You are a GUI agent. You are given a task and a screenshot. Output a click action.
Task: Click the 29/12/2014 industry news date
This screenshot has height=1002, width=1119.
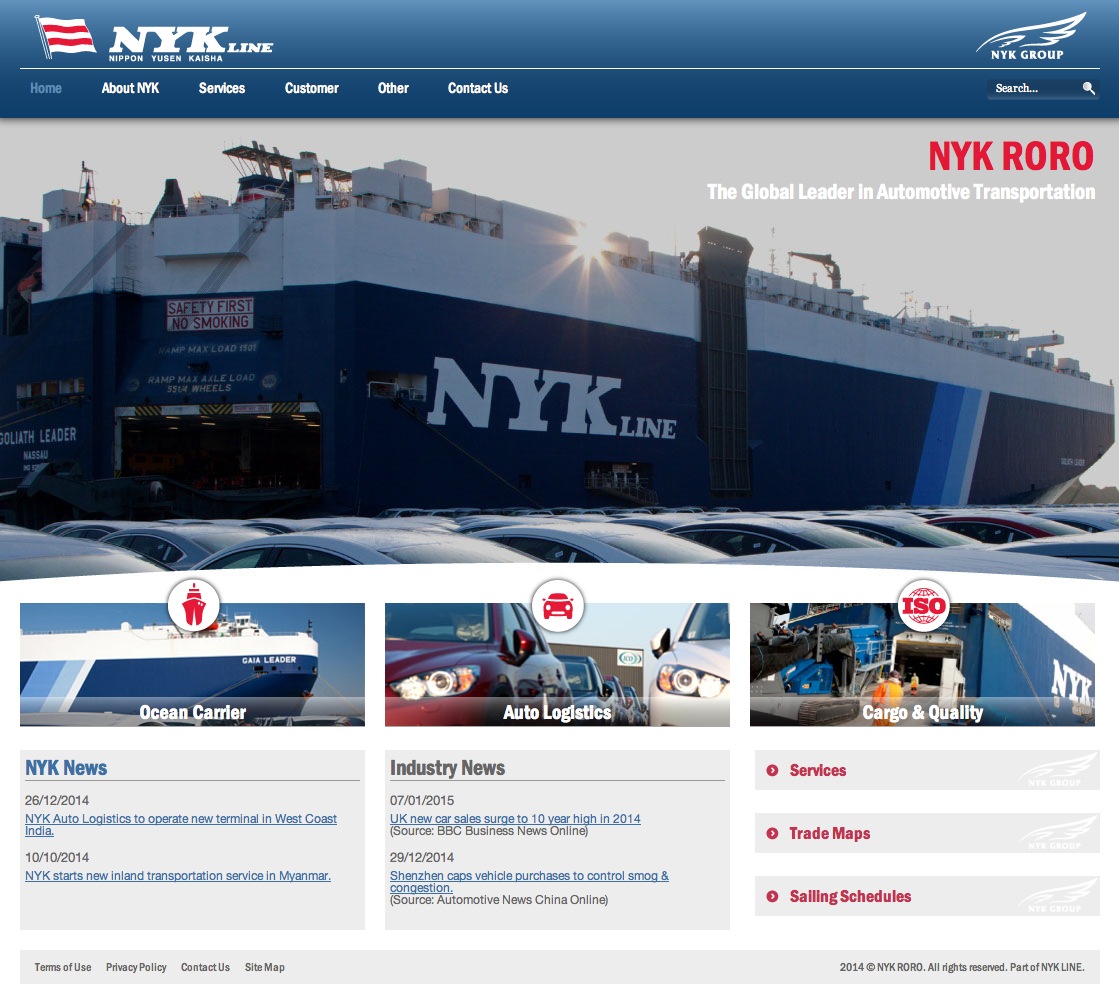tap(422, 857)
